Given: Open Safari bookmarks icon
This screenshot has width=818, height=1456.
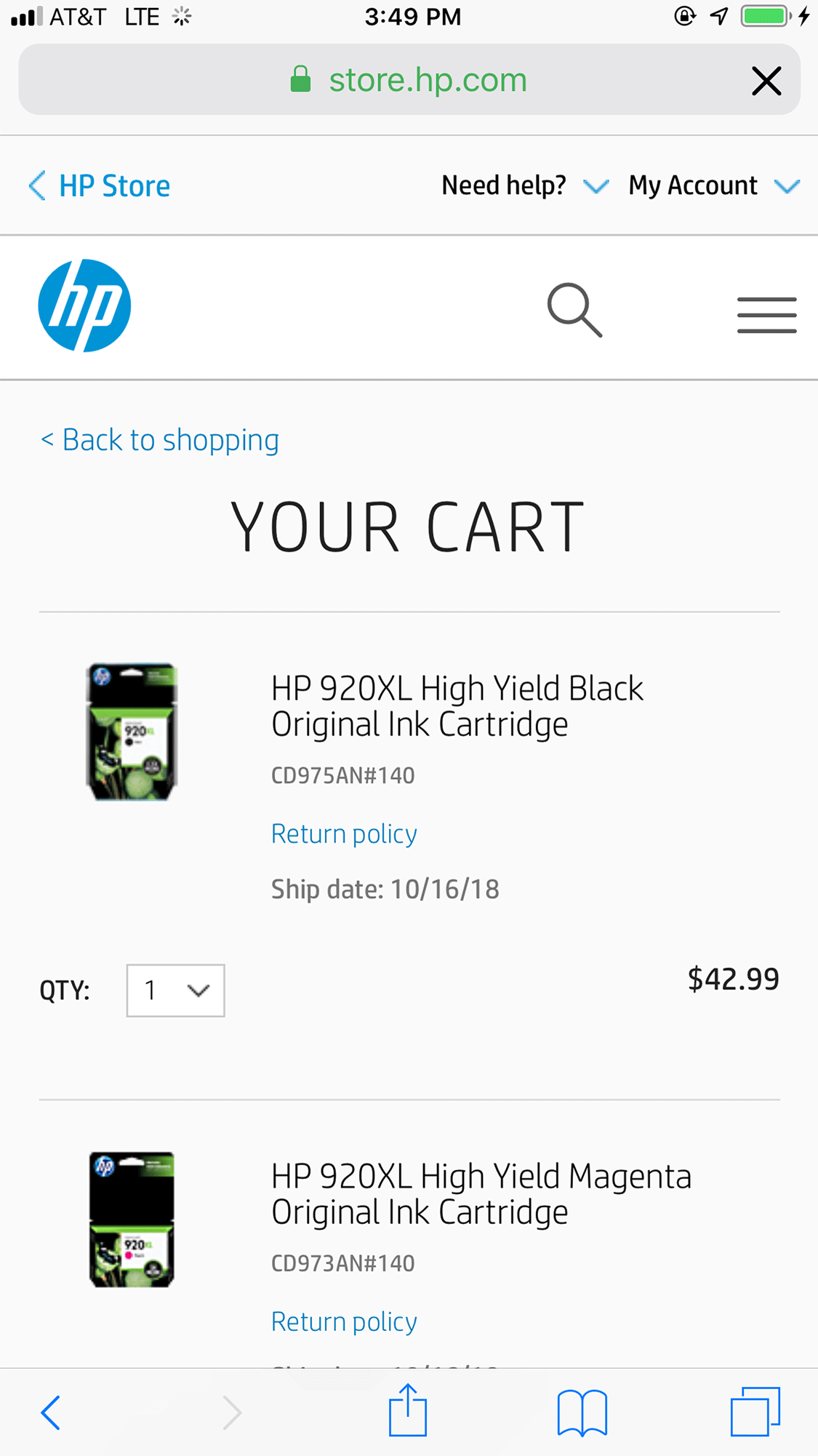Looking at the screenshot, I should point(582,1413).
